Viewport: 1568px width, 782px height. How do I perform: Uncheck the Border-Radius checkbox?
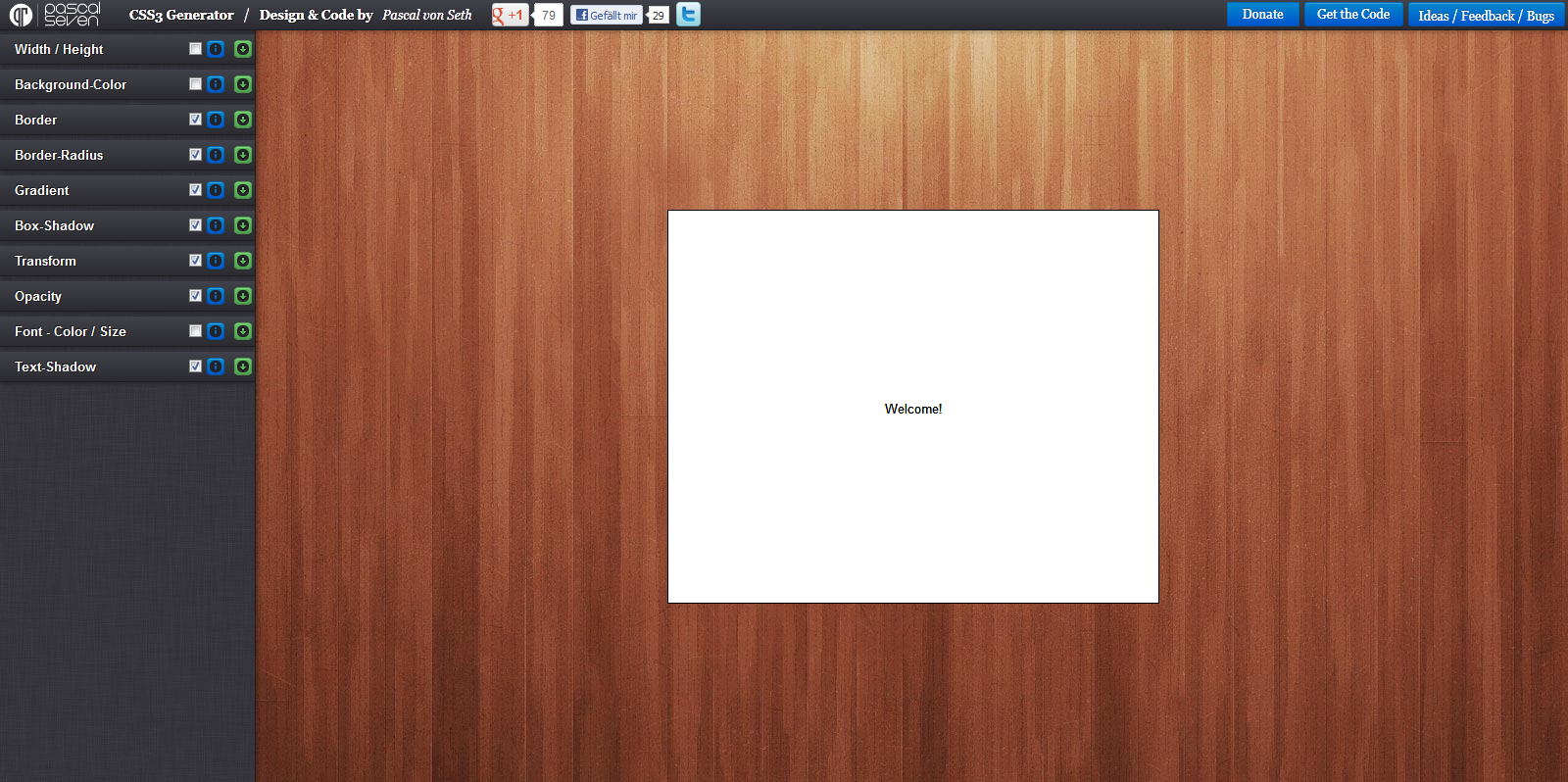click(195, 155)
